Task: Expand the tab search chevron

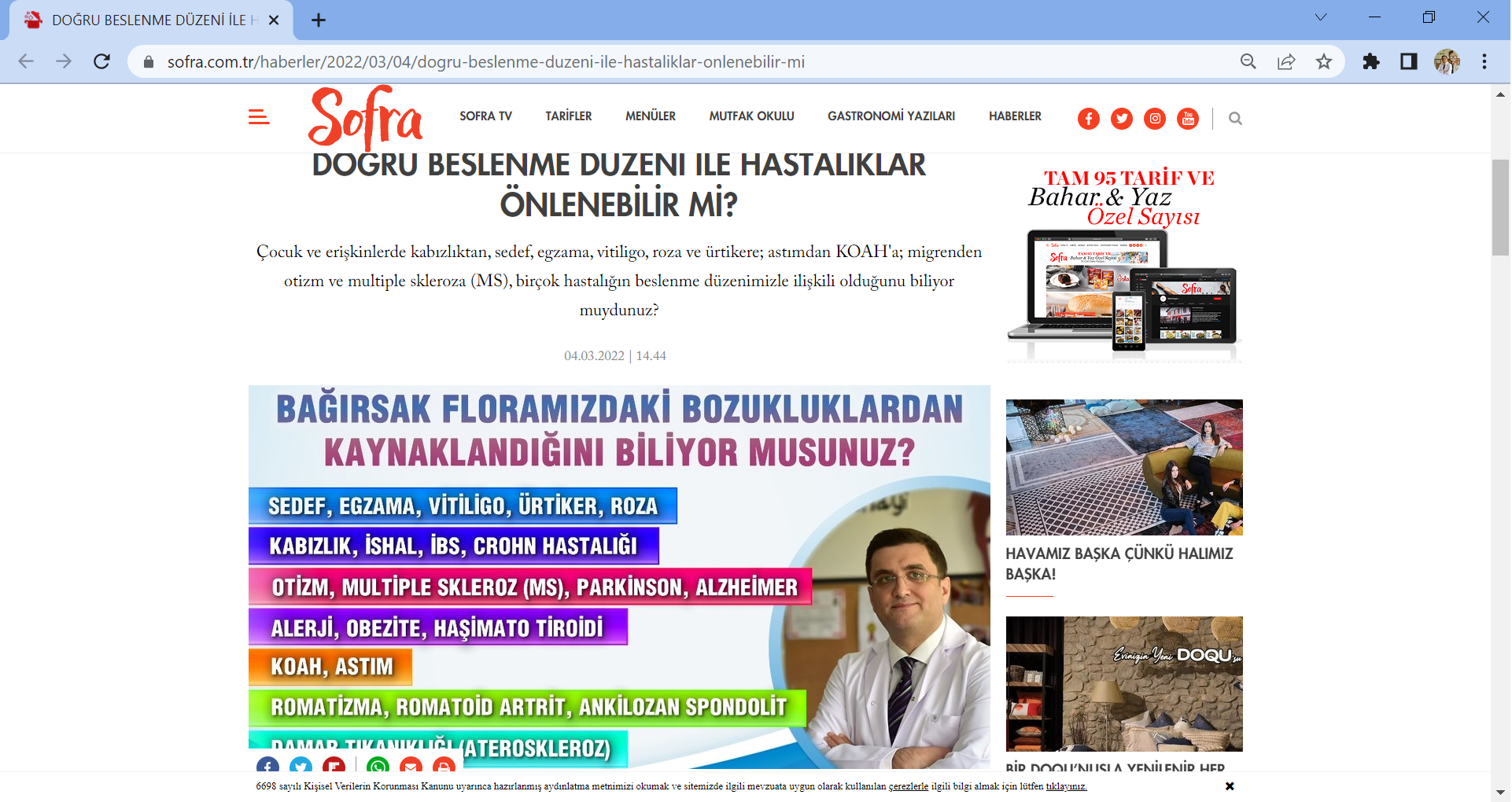Action: click(1320, 17)
